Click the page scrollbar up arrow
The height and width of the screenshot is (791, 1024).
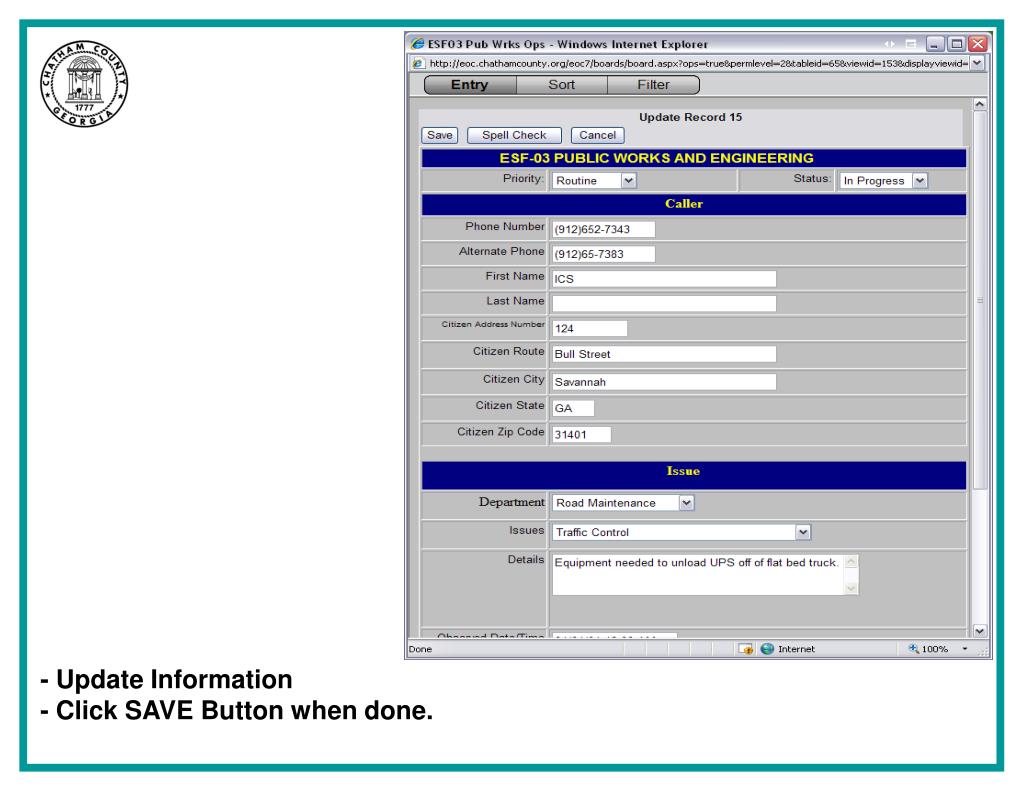point(980,105)
